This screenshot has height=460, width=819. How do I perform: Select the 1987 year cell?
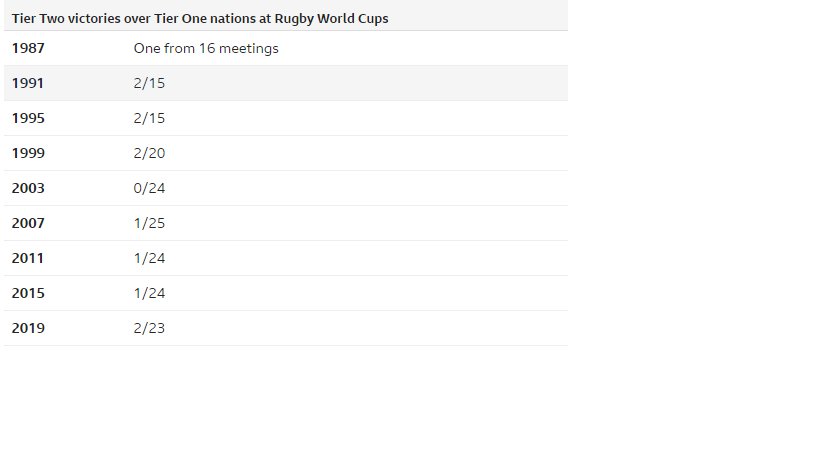coord(28,48)
